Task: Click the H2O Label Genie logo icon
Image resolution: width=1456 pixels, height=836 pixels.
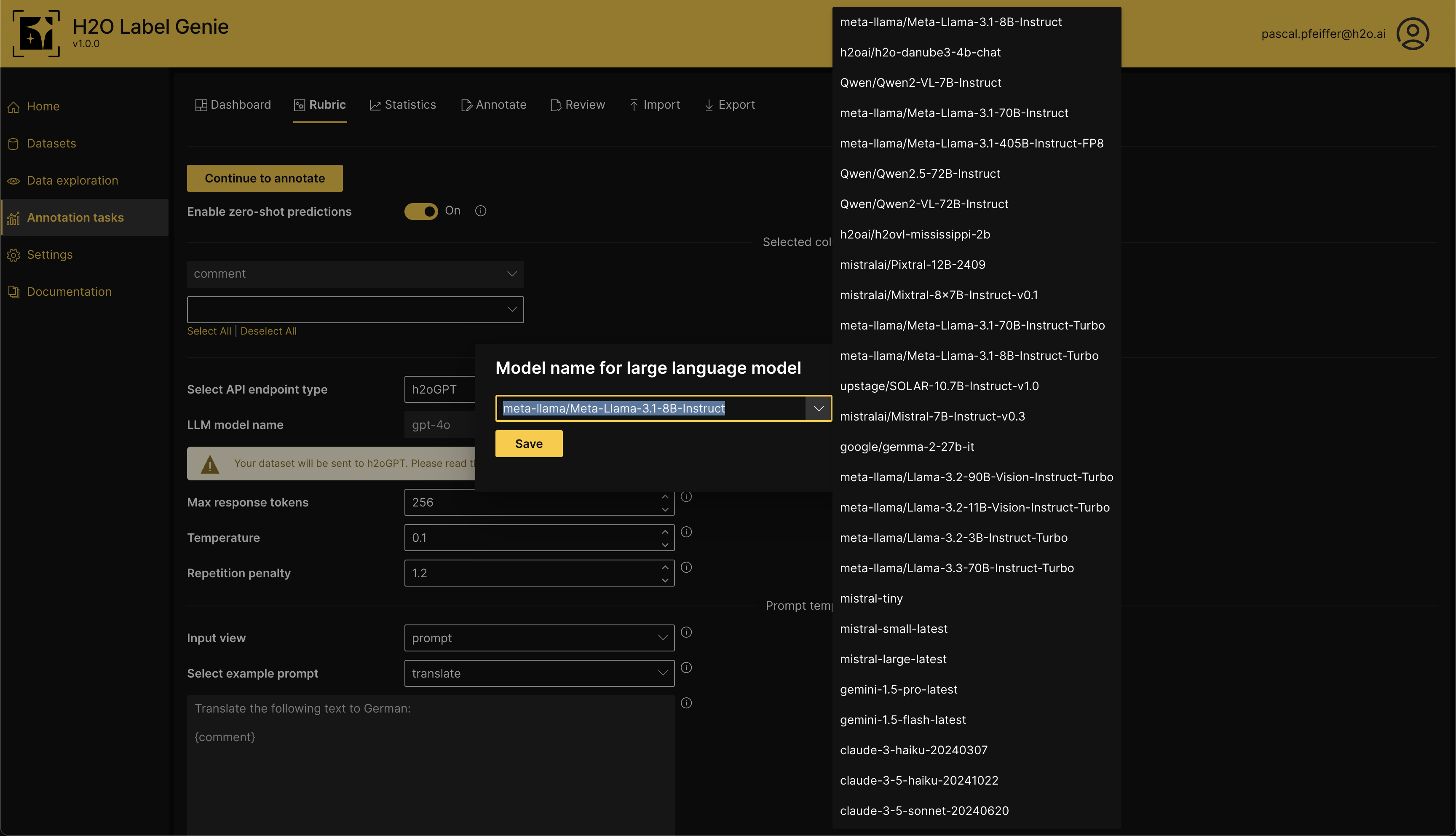Action: coord(36,34)
